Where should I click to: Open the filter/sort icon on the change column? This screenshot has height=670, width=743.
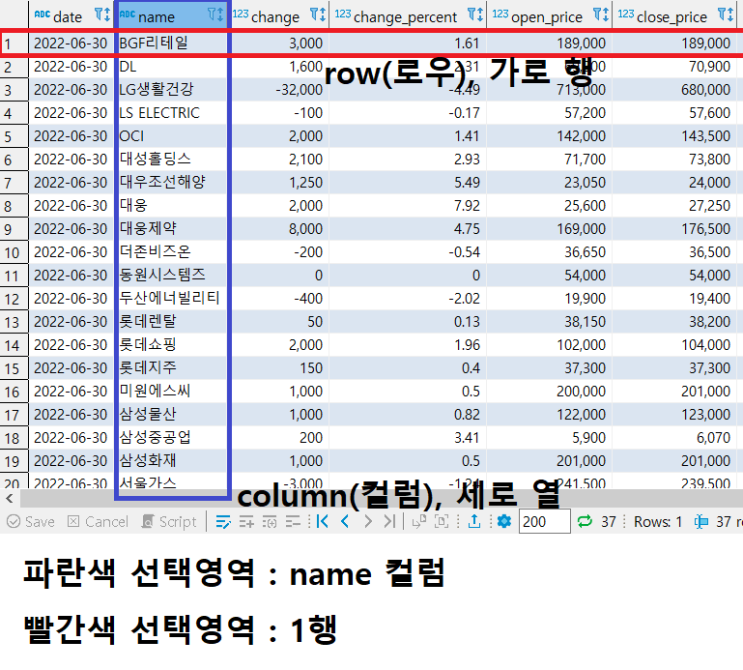tap(317, 15)
